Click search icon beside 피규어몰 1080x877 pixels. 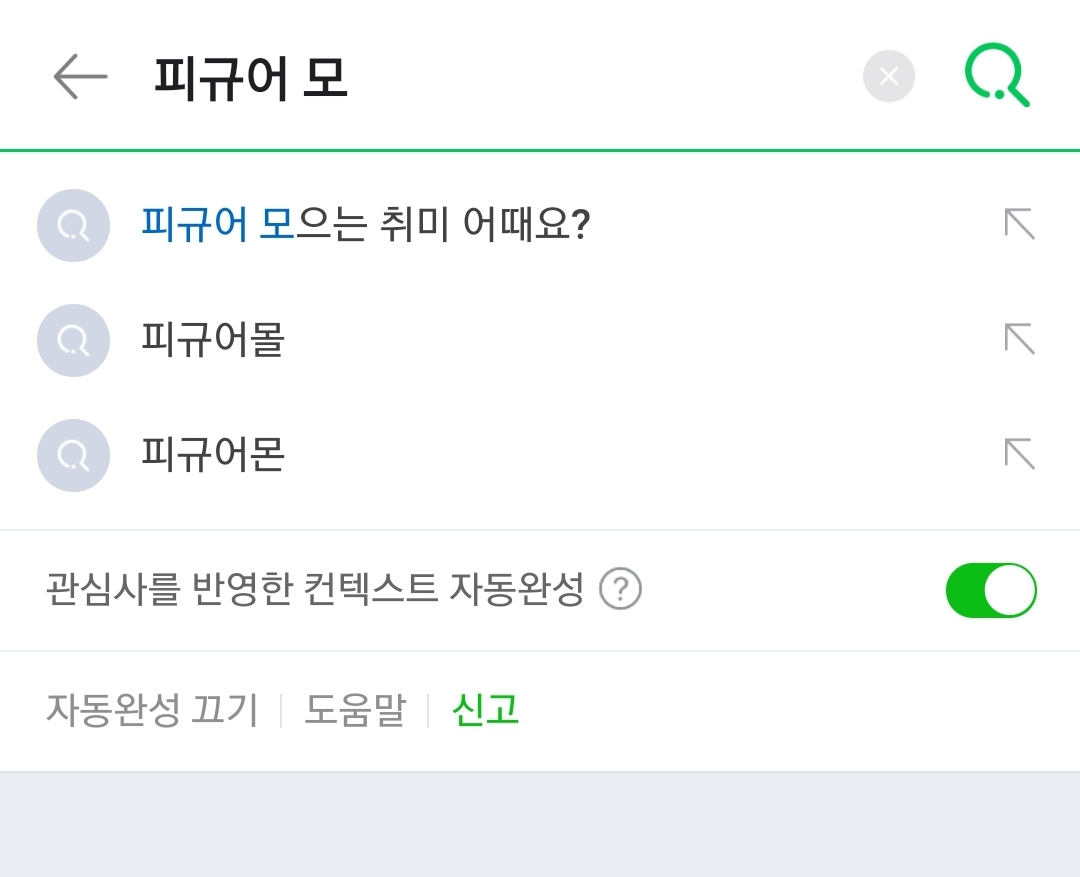73,340
